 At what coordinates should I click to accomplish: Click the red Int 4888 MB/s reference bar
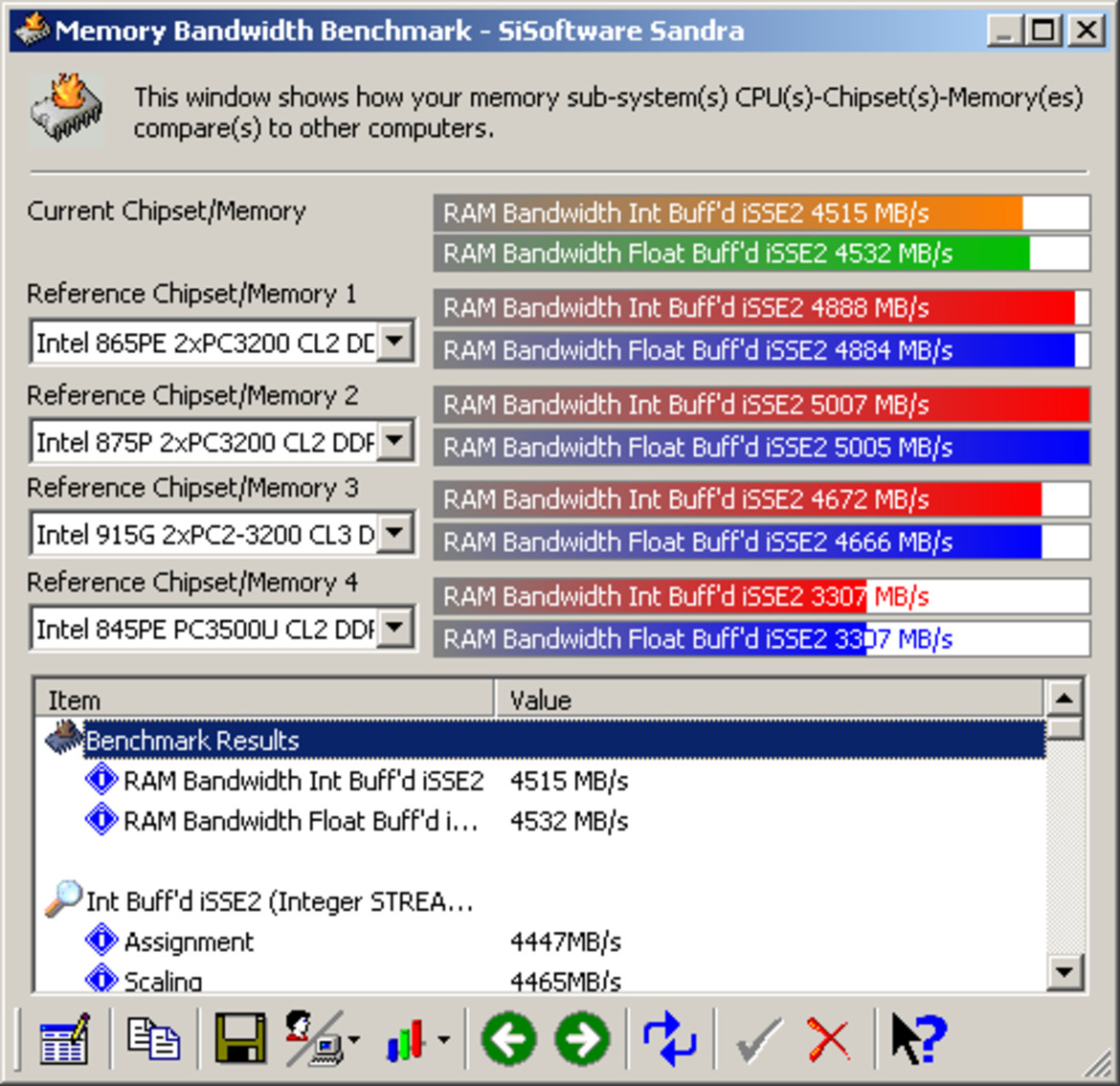click(x=761, y=308)
